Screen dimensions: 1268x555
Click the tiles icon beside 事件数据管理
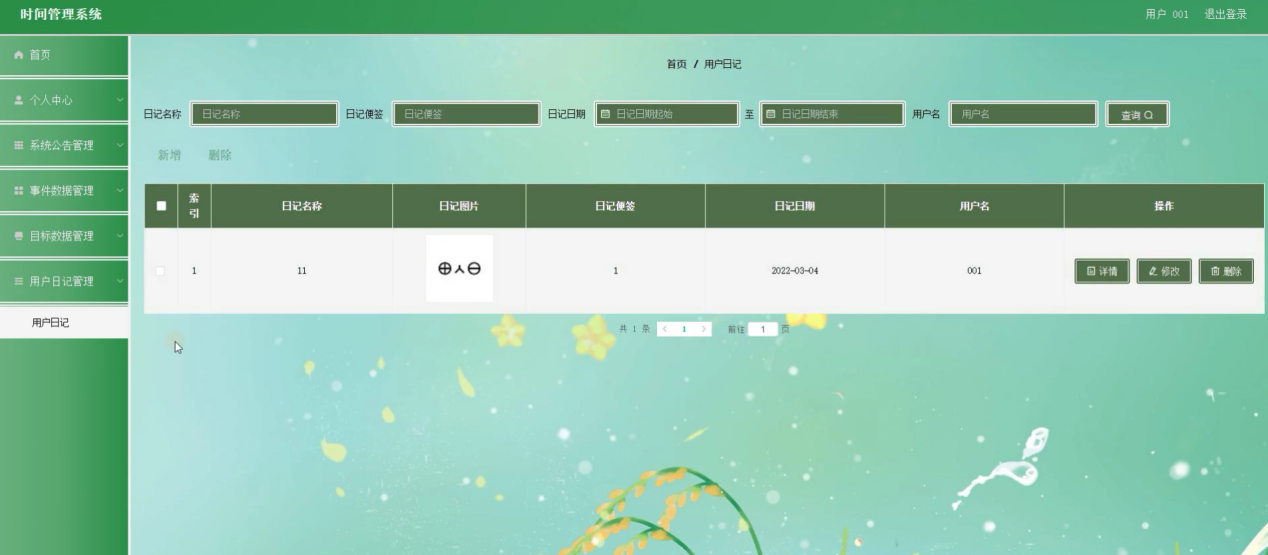(18, 190)
